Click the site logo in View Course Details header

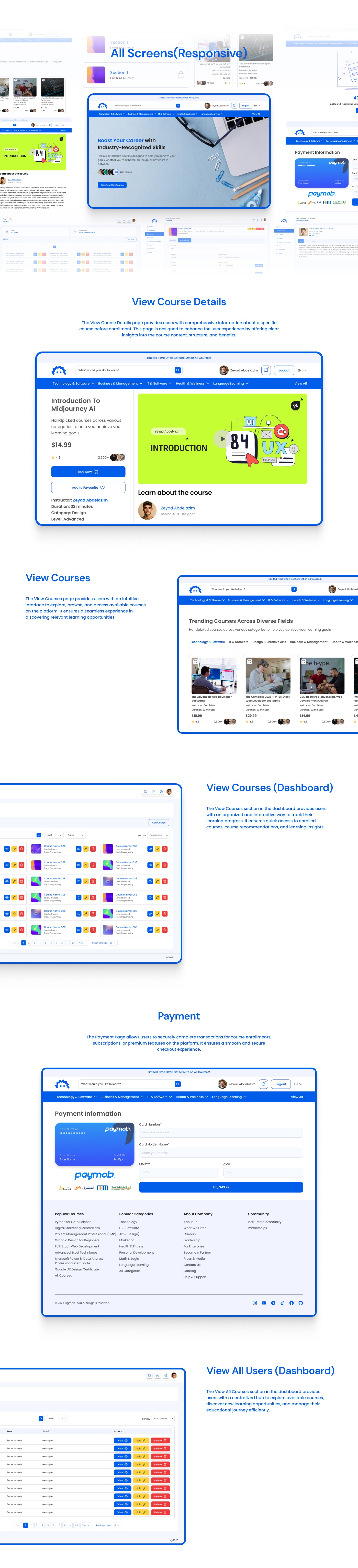(59, 370)
